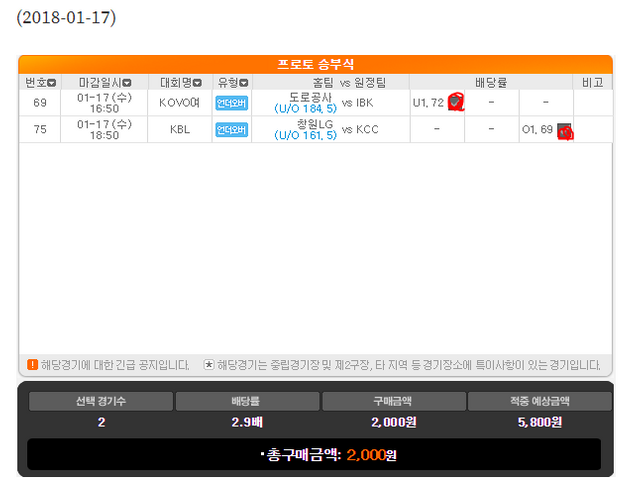Click the 구매금액 summary header
Viewport: 640px width, 492px height.
[x=394, y=401]
